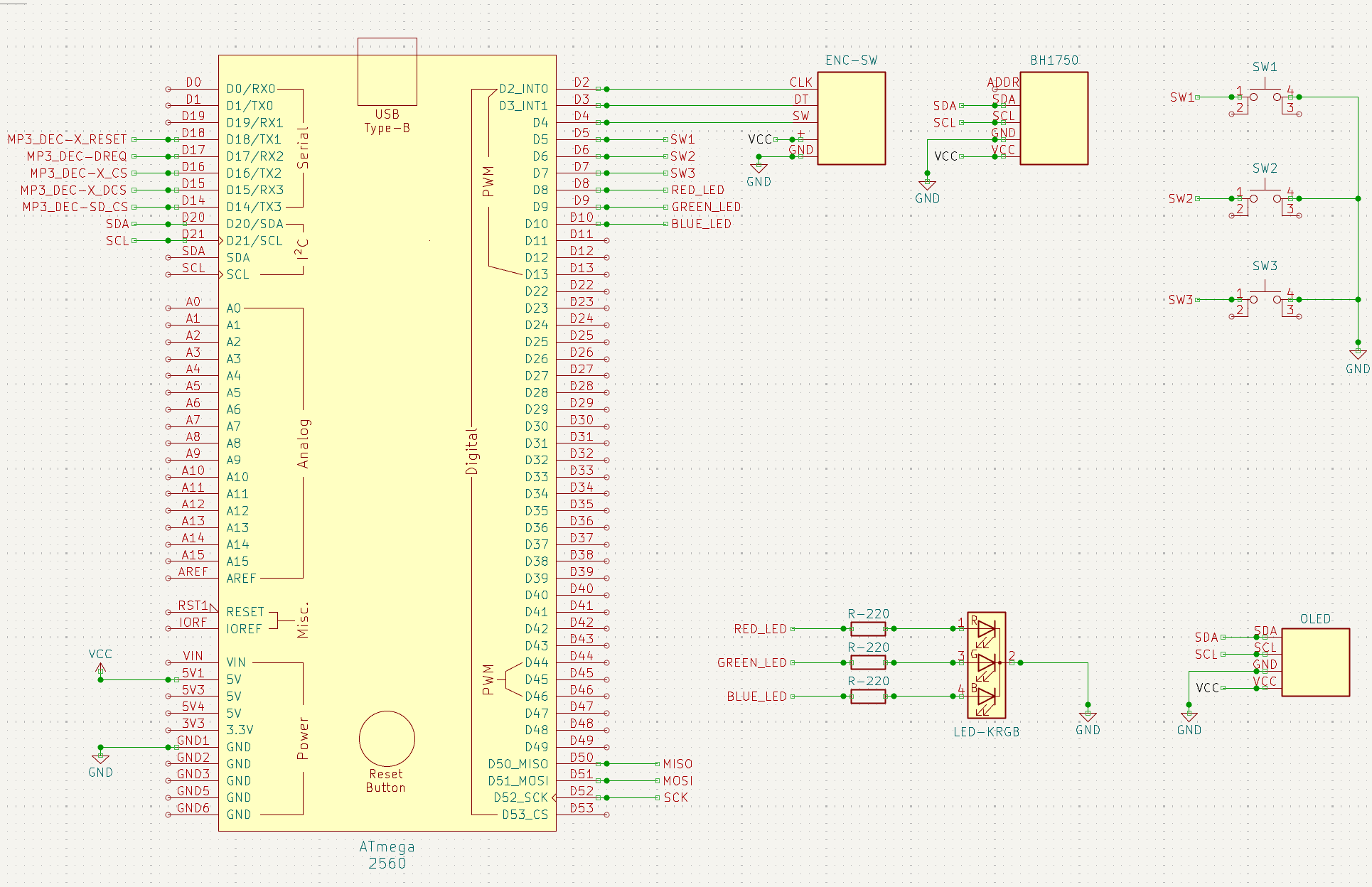The image size is (1372, 887).
Task: Select the MP3_DEC-DREQ net label
Action: [77, 156]
